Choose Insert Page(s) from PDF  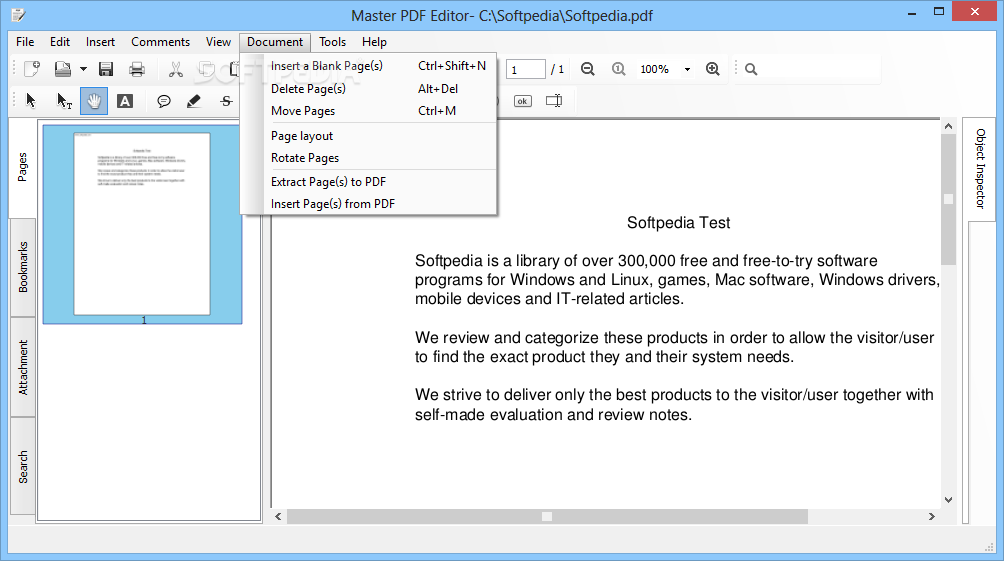click(368, 204)
